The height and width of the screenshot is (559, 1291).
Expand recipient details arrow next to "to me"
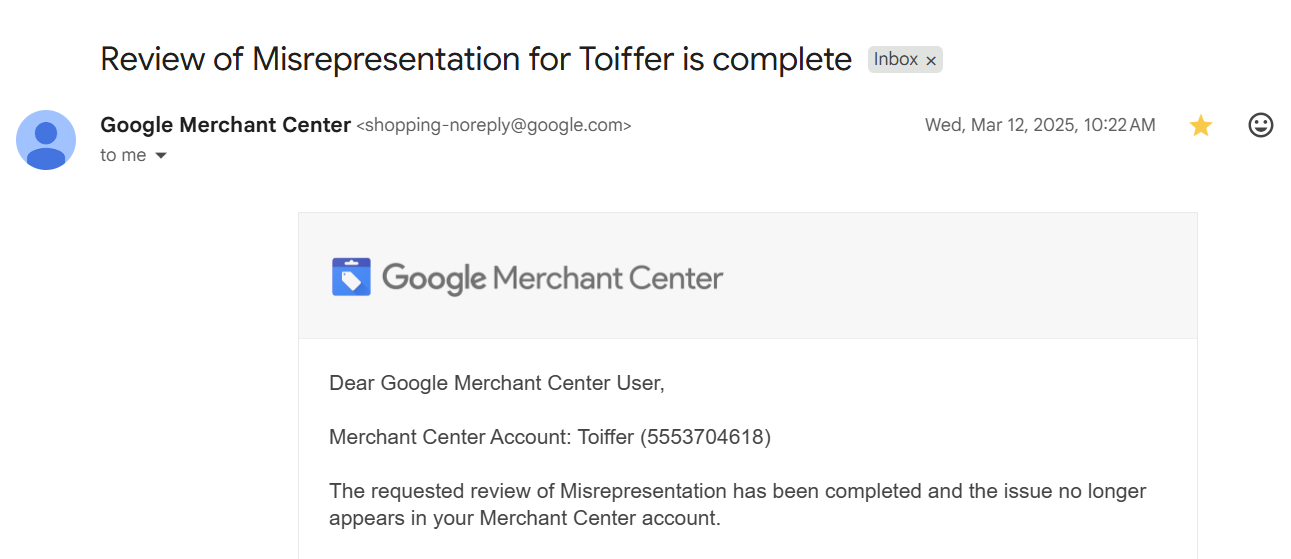(160, 156)
